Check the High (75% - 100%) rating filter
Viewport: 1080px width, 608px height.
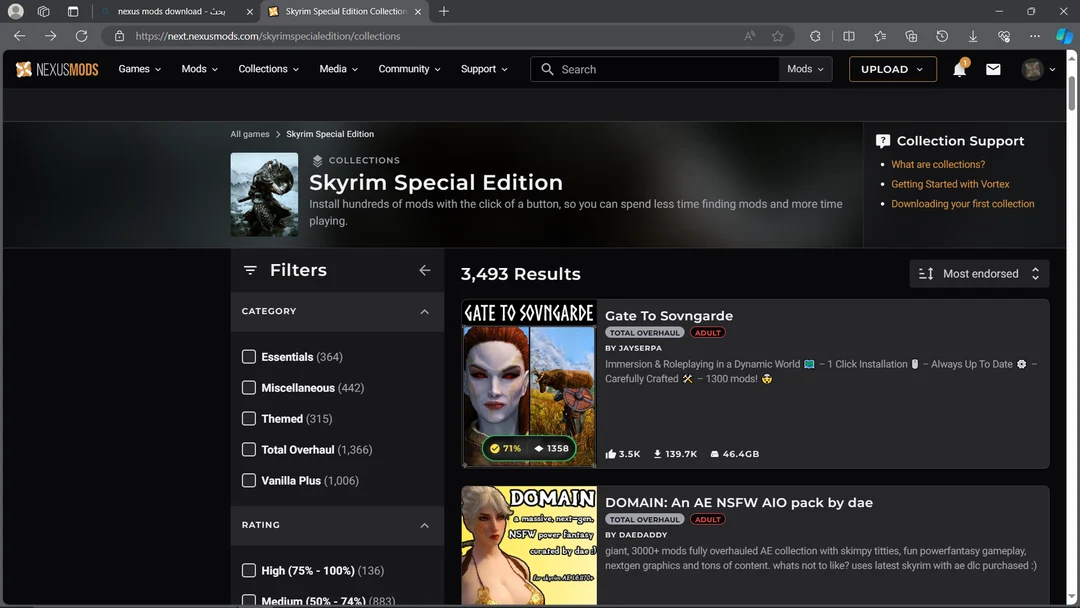pos(248,570)
